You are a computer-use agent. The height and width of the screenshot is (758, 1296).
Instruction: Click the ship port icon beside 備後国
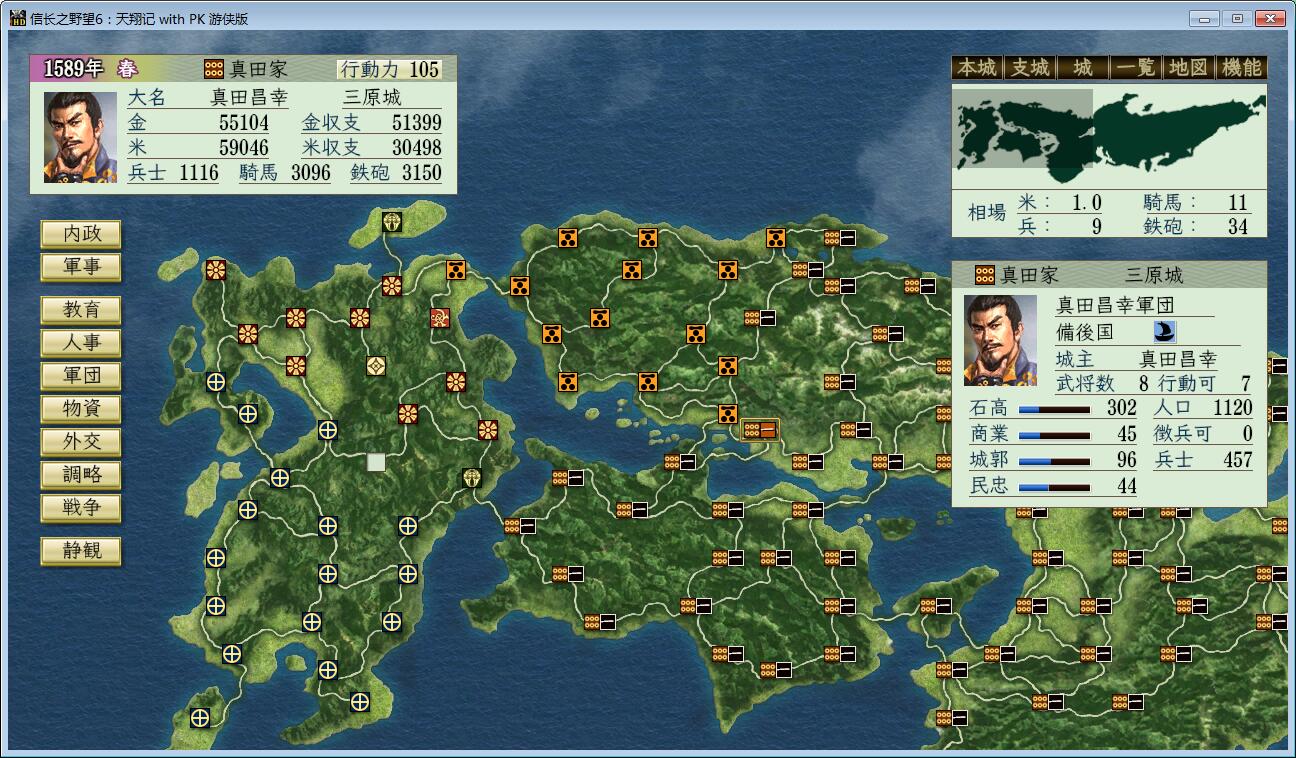pos(1165,332)
